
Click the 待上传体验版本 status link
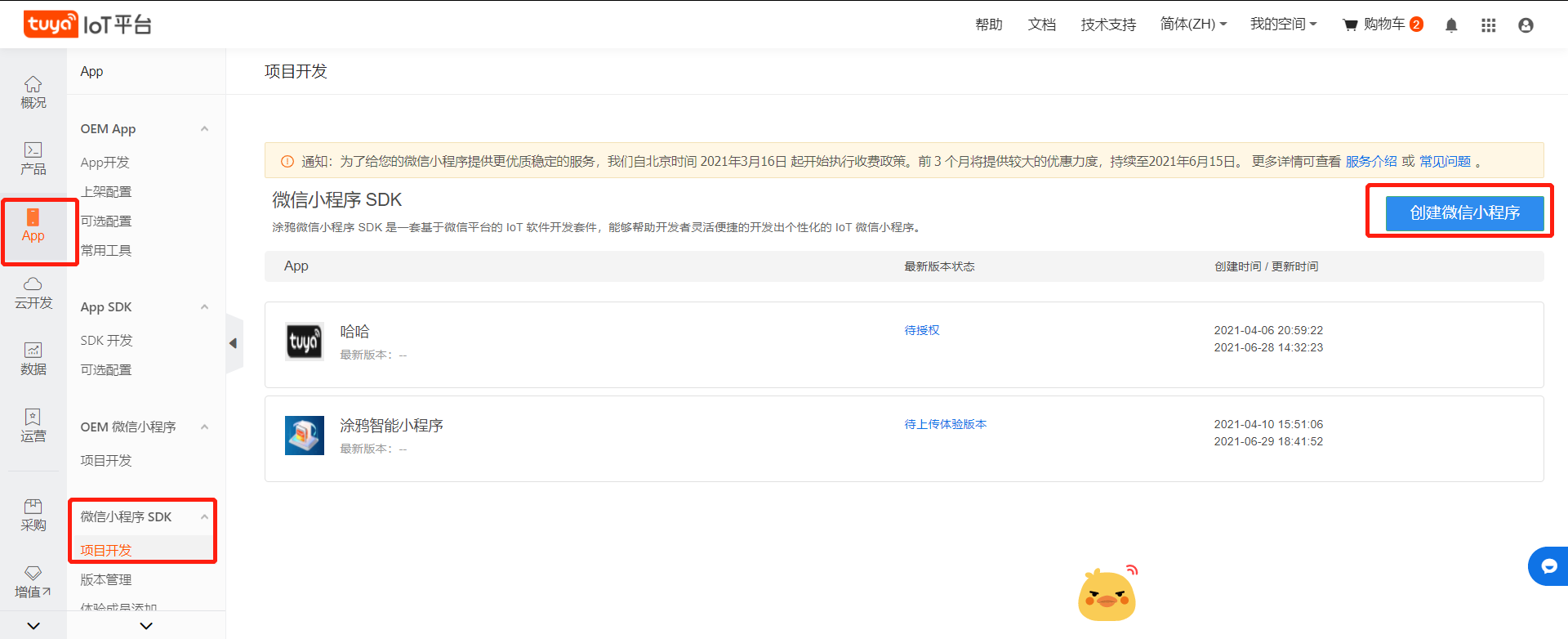945,424
